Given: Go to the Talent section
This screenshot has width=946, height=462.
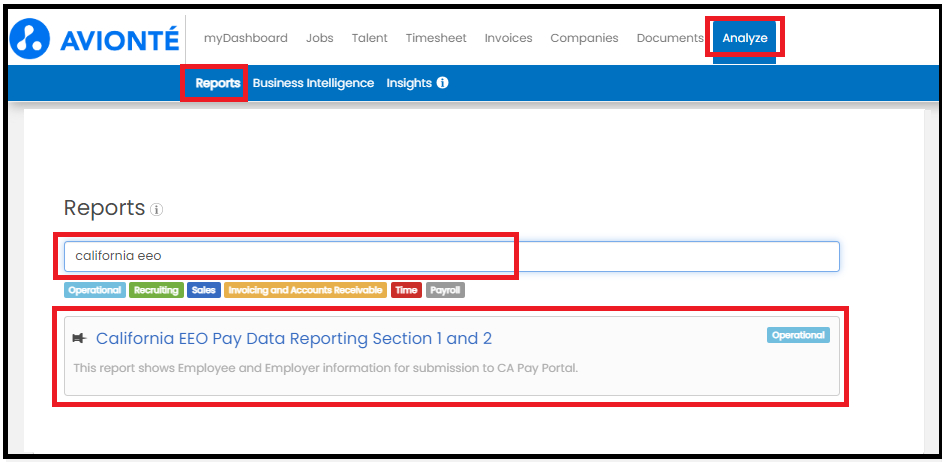Looking at the screenshot, I should [370, 38].
